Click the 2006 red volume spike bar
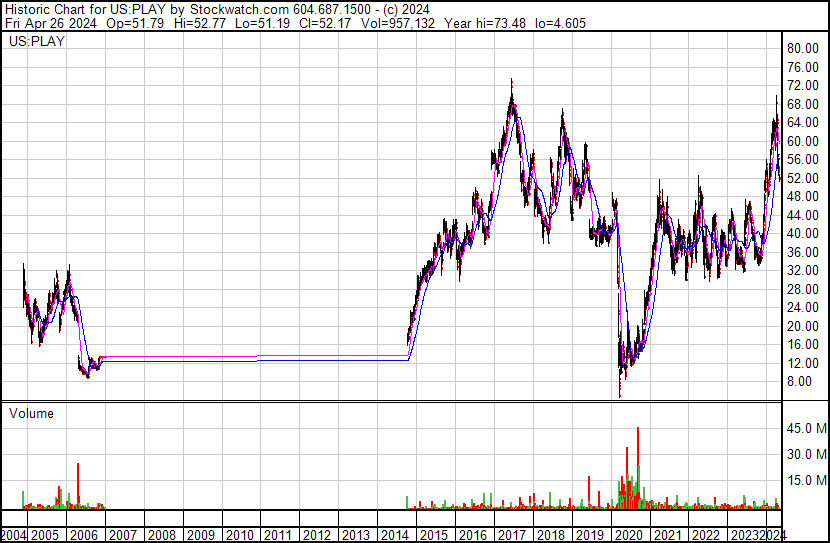This screenshot has width=830, height=543. tap(78, 486)
